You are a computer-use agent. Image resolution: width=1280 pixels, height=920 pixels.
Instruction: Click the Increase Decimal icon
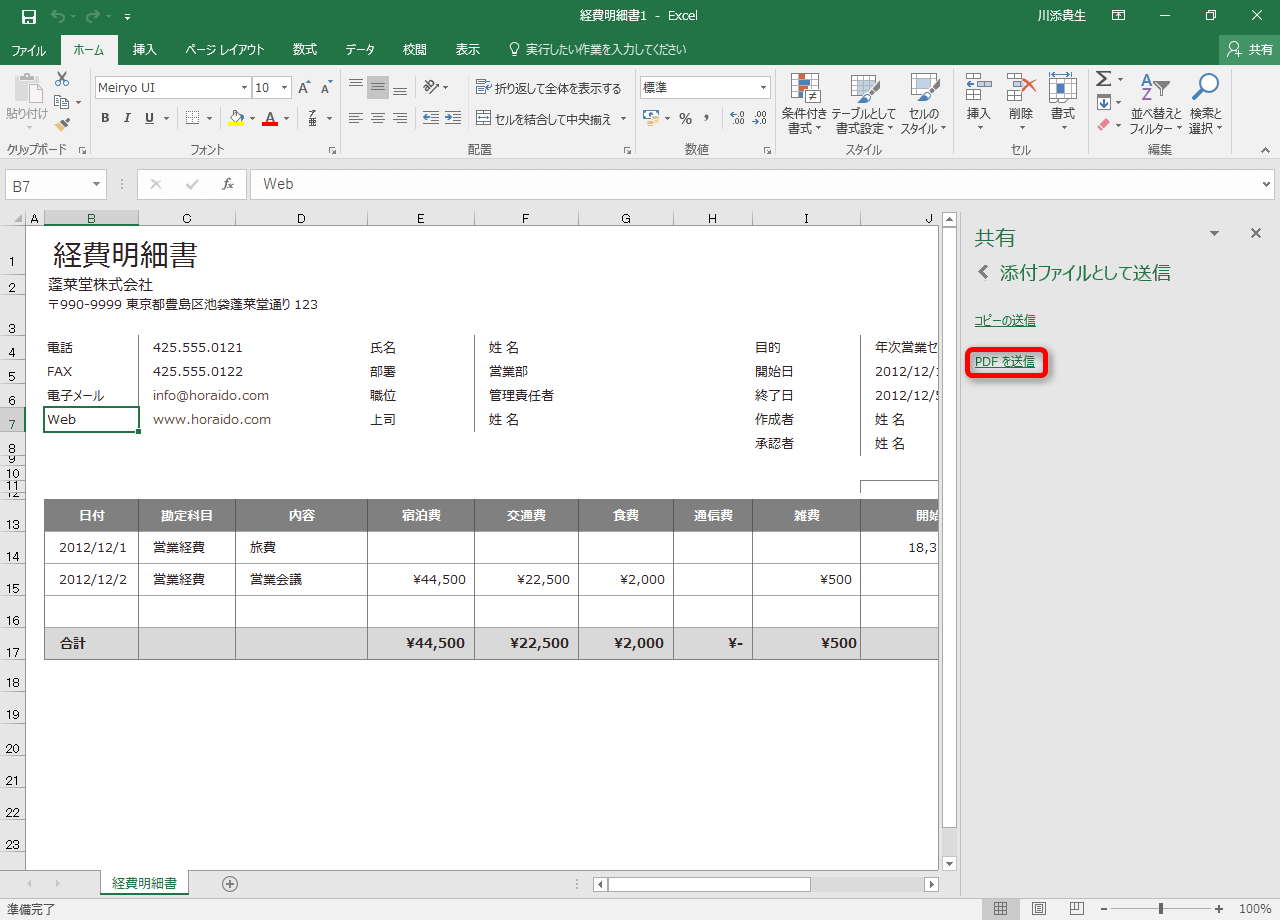[x=738, y=118]
